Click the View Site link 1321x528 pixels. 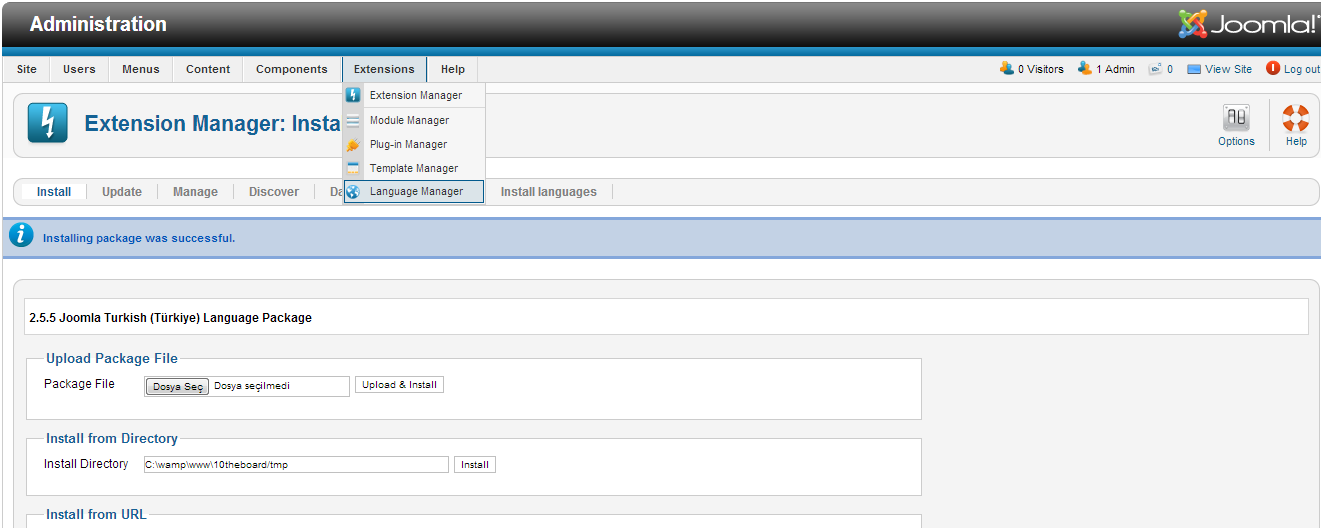tap(1228, 70)
